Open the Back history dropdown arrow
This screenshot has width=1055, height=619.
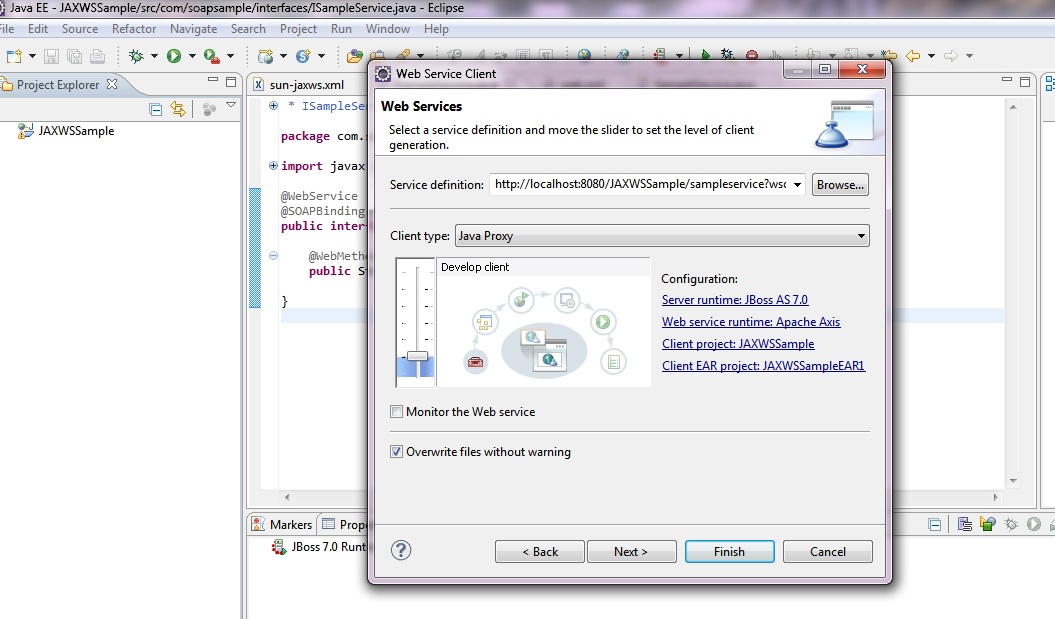931,56
